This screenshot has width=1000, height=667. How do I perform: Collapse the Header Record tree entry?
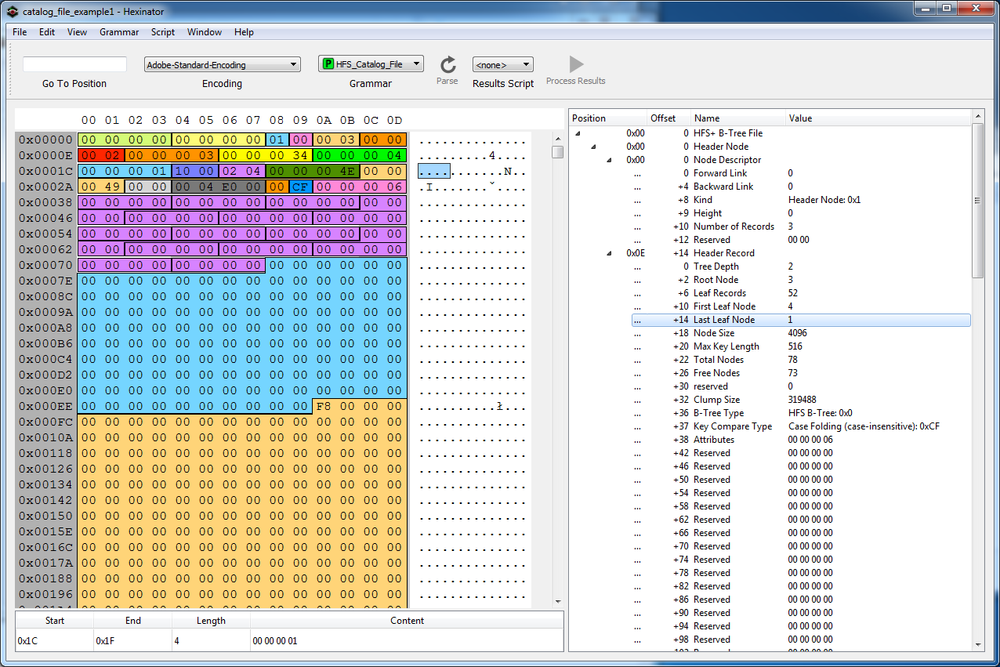[608, 253]
